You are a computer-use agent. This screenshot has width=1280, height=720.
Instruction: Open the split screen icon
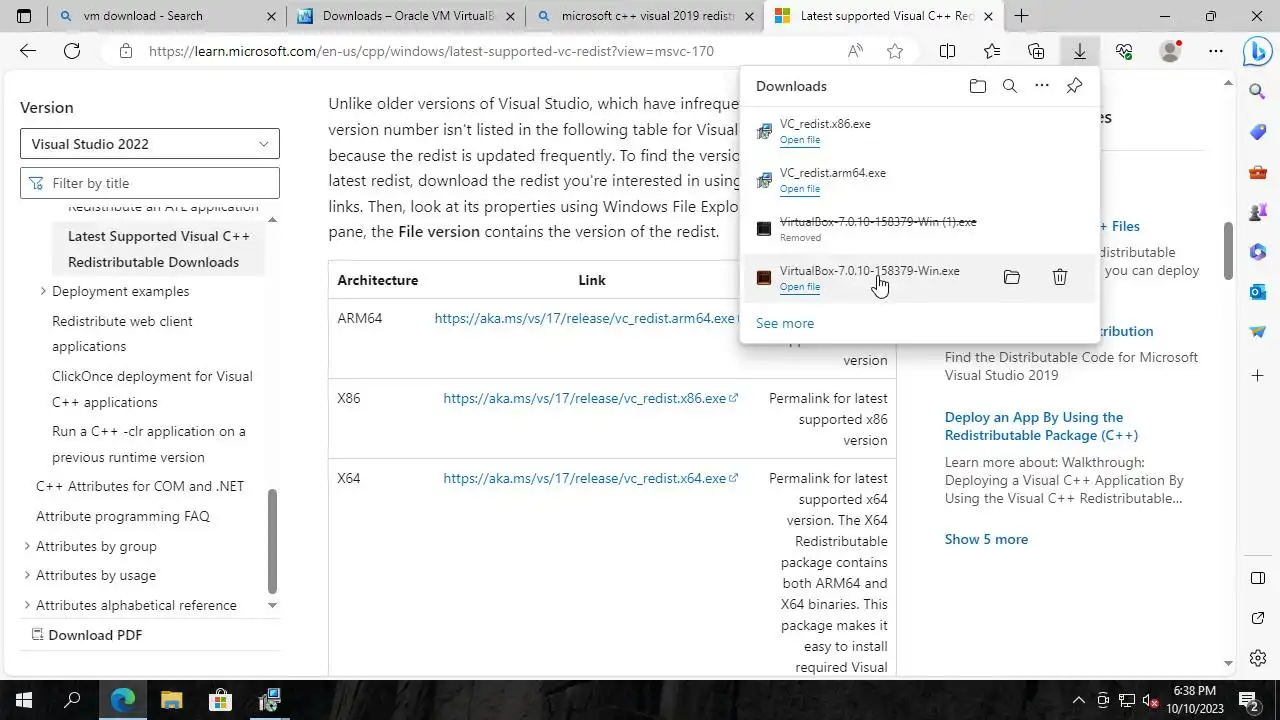click(947, 51)
